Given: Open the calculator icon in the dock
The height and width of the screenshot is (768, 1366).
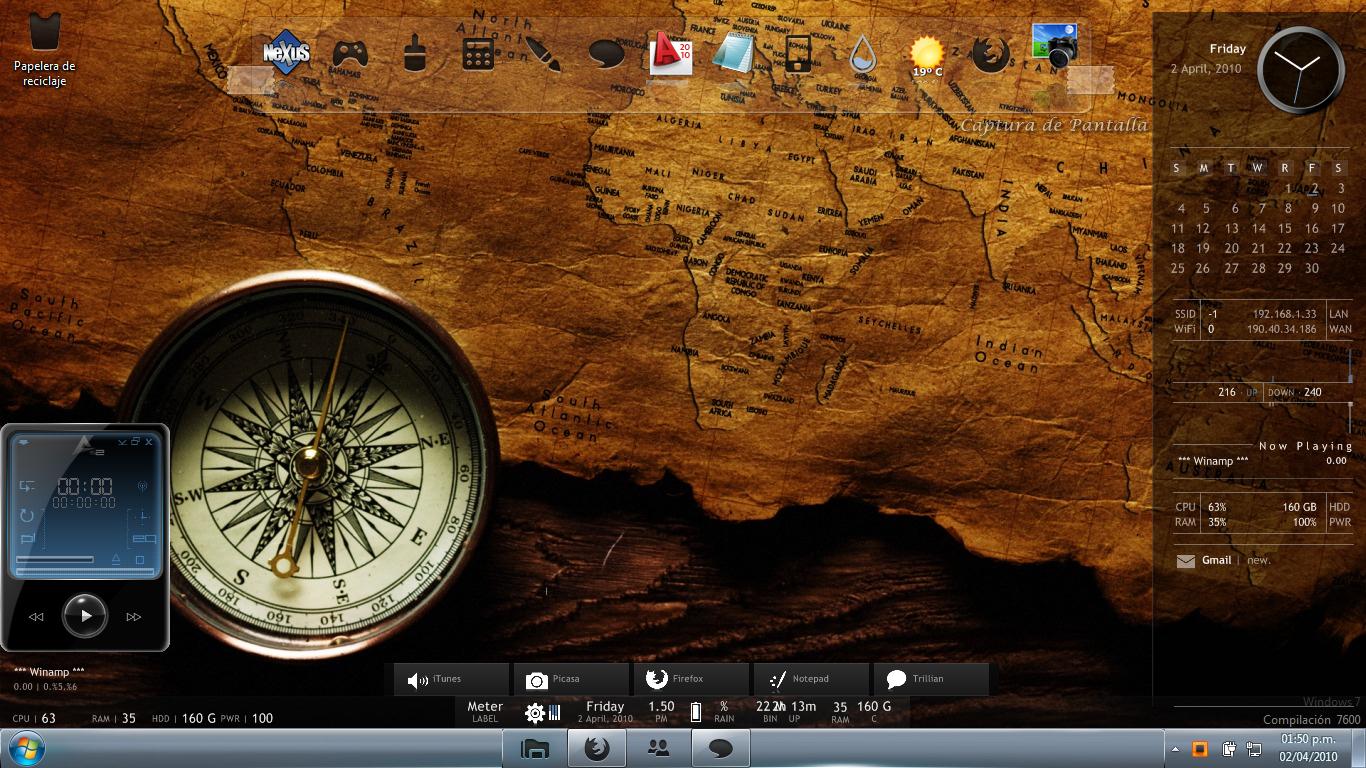Looking at the screenshot, I should tap(478, 53).
